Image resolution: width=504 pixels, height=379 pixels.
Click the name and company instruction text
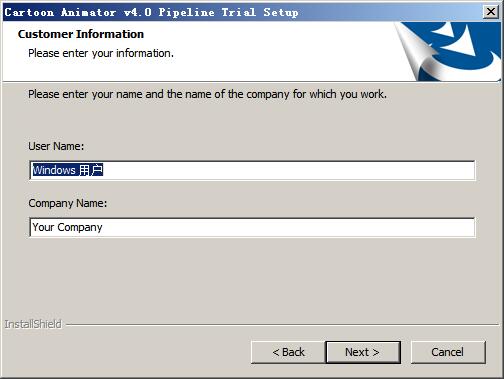pos(207,94)
